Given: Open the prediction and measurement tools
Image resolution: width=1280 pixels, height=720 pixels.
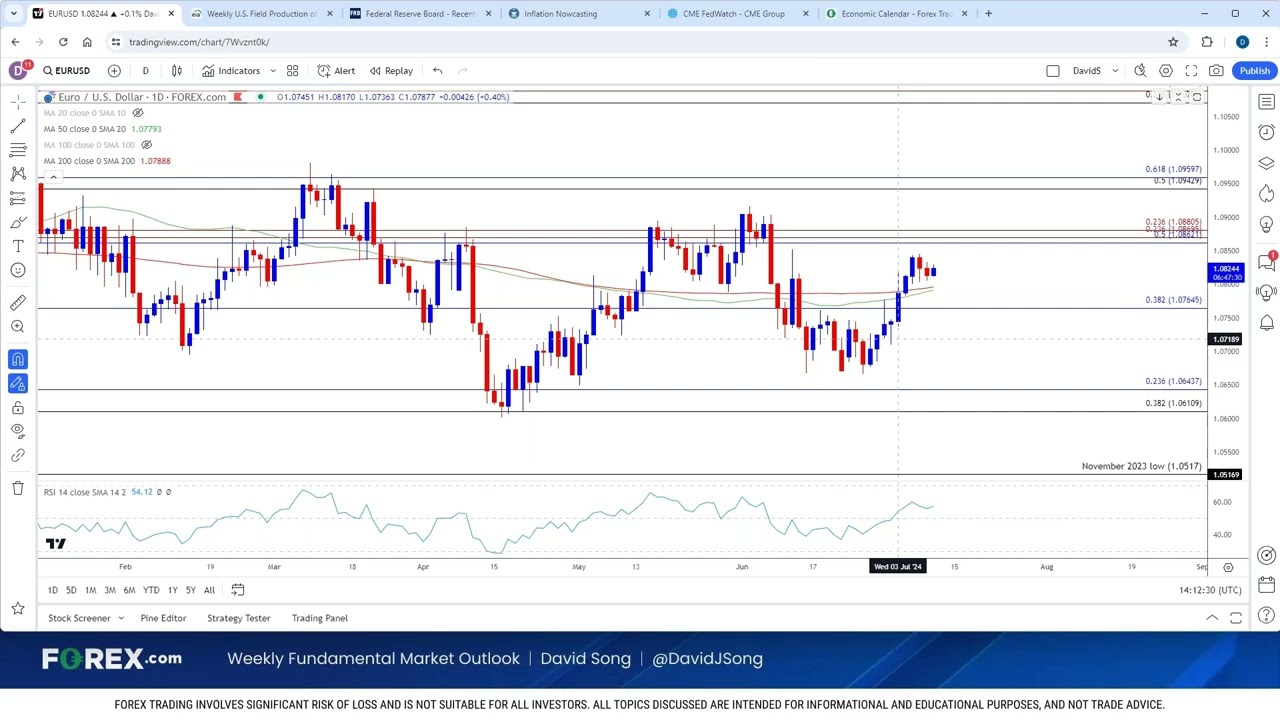Looking at the screenshot, I should point(18,198).
